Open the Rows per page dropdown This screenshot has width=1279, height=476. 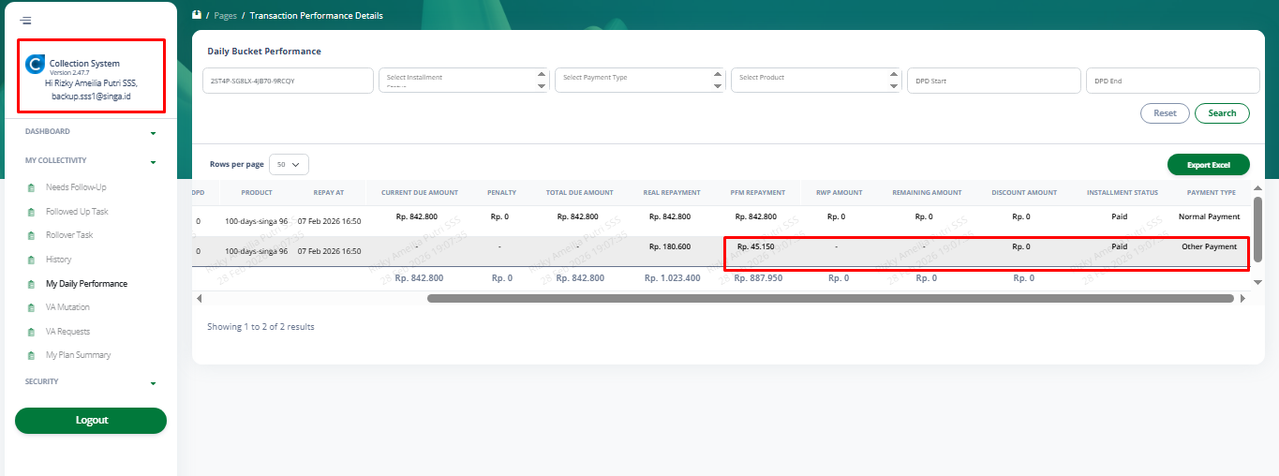coord(289,164)
